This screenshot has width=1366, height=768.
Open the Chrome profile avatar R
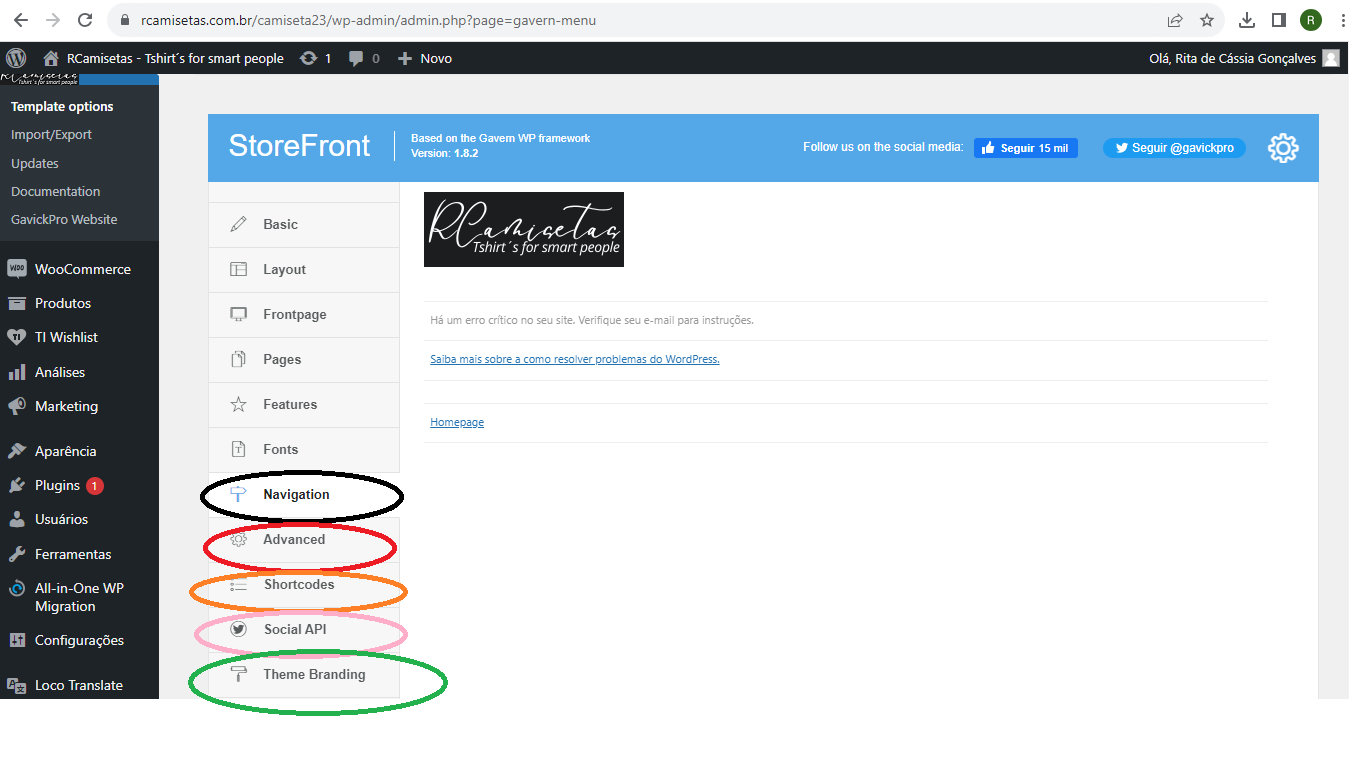pyautogui.click(x=1311, y=20)
